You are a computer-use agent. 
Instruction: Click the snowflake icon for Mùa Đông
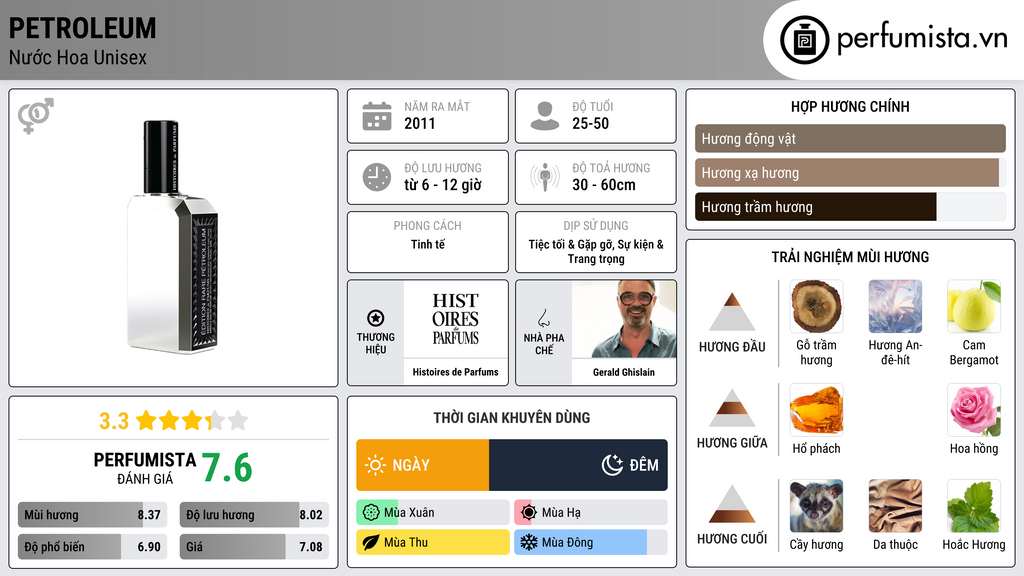(x=529, y=542)
